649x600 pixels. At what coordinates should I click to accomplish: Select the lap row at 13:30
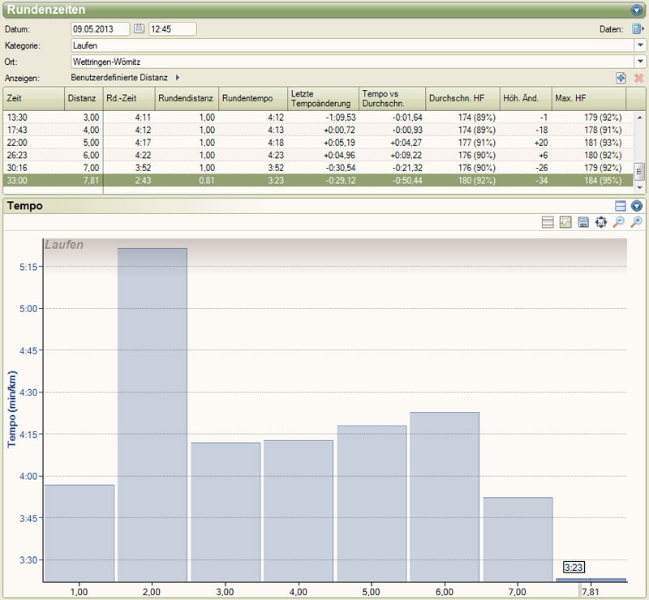click(318, 118)
